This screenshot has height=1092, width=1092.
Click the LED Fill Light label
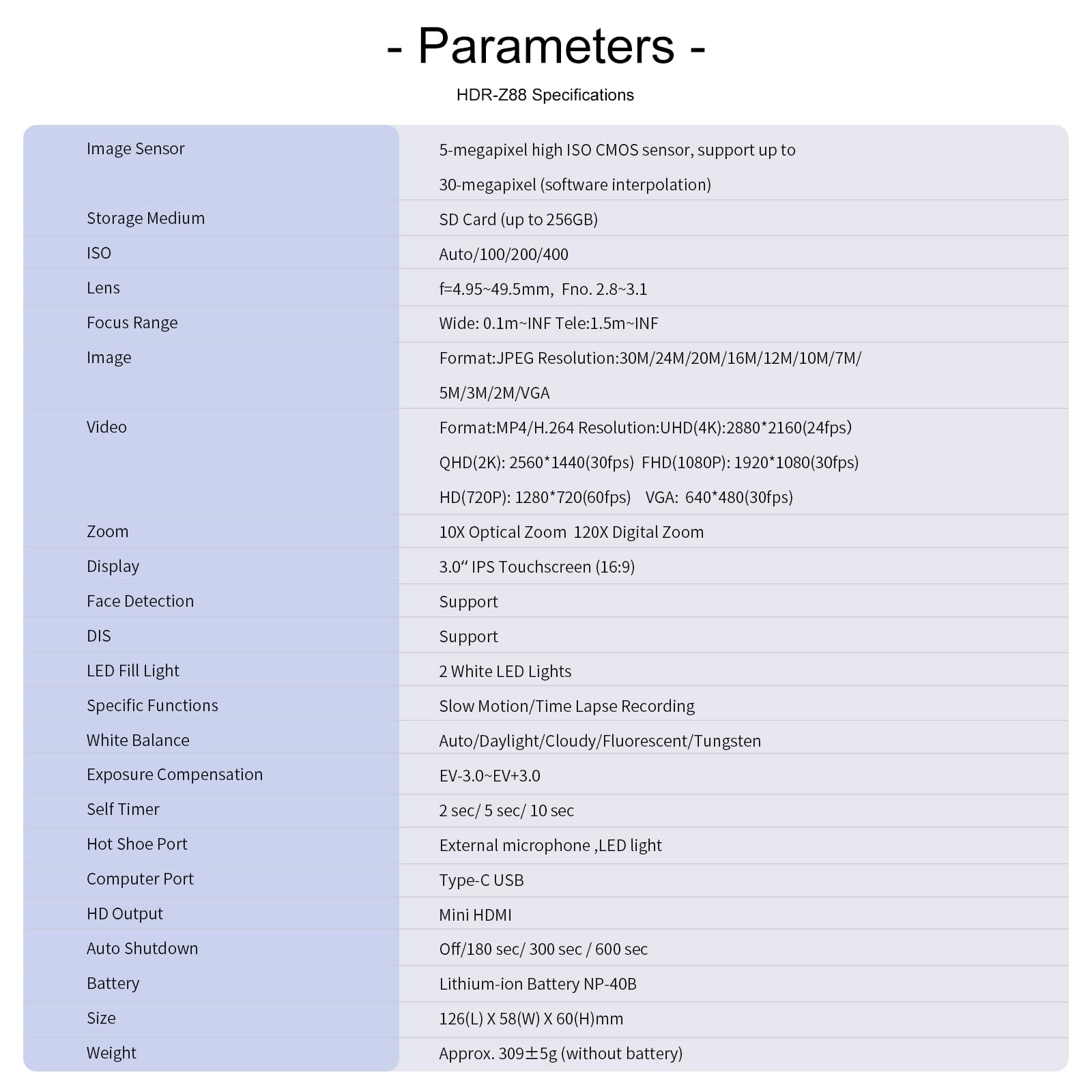click(x=132, y=671)
